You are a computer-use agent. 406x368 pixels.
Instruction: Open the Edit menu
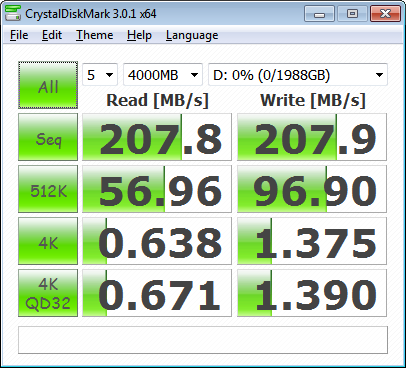click(52, 35)
